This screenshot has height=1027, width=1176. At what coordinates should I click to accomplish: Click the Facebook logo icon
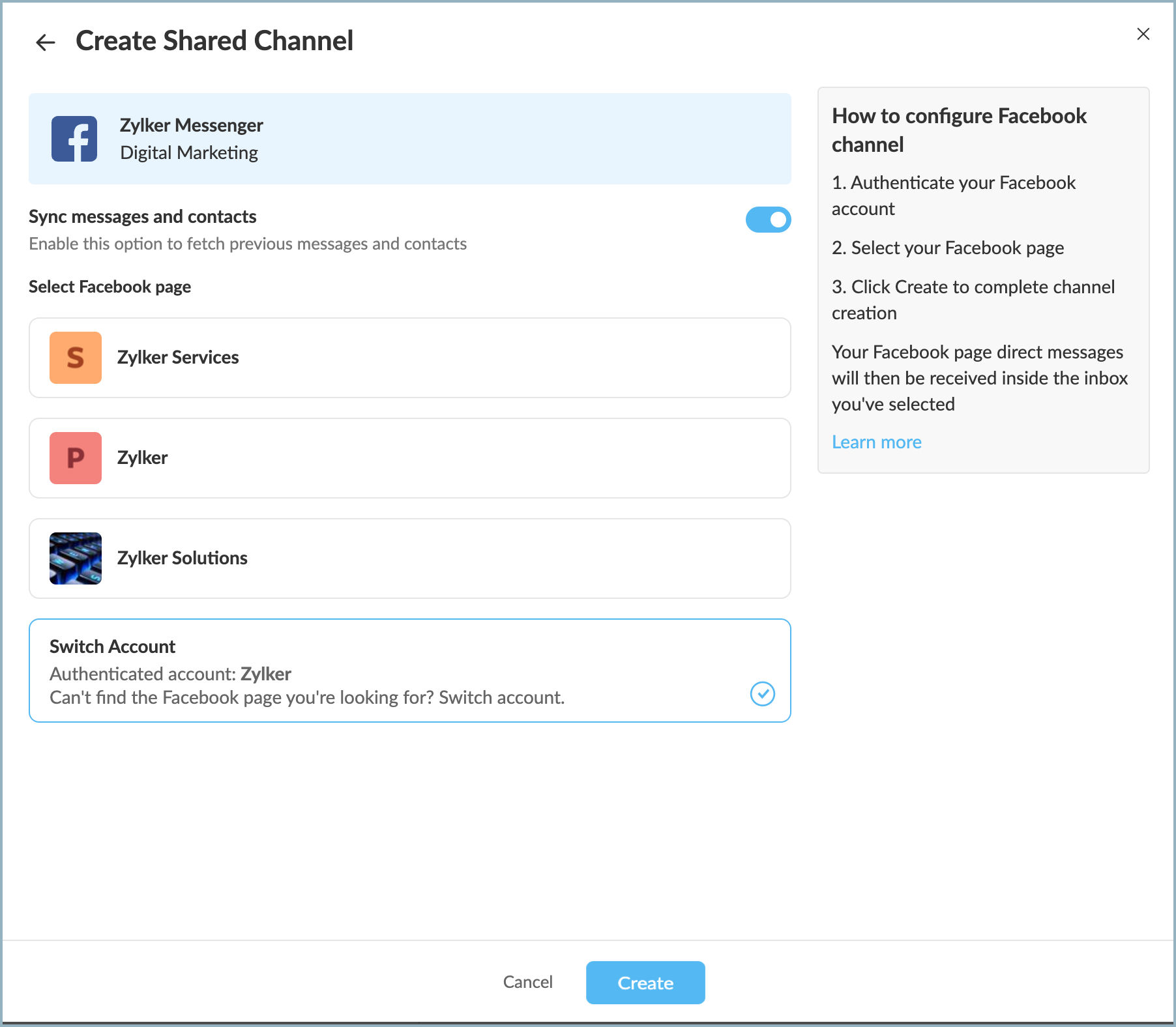[74, 139]
